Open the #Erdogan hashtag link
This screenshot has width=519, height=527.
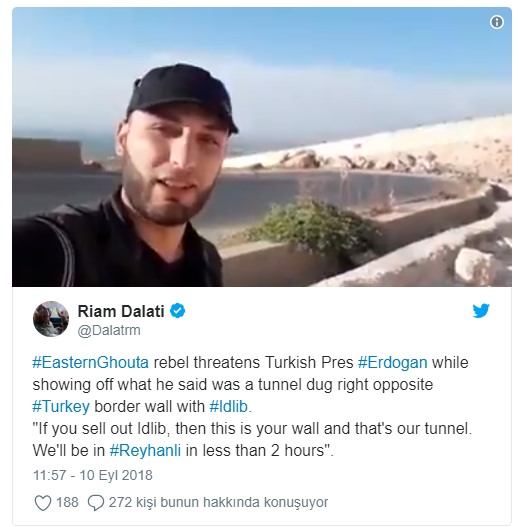(x=393, y=363)
